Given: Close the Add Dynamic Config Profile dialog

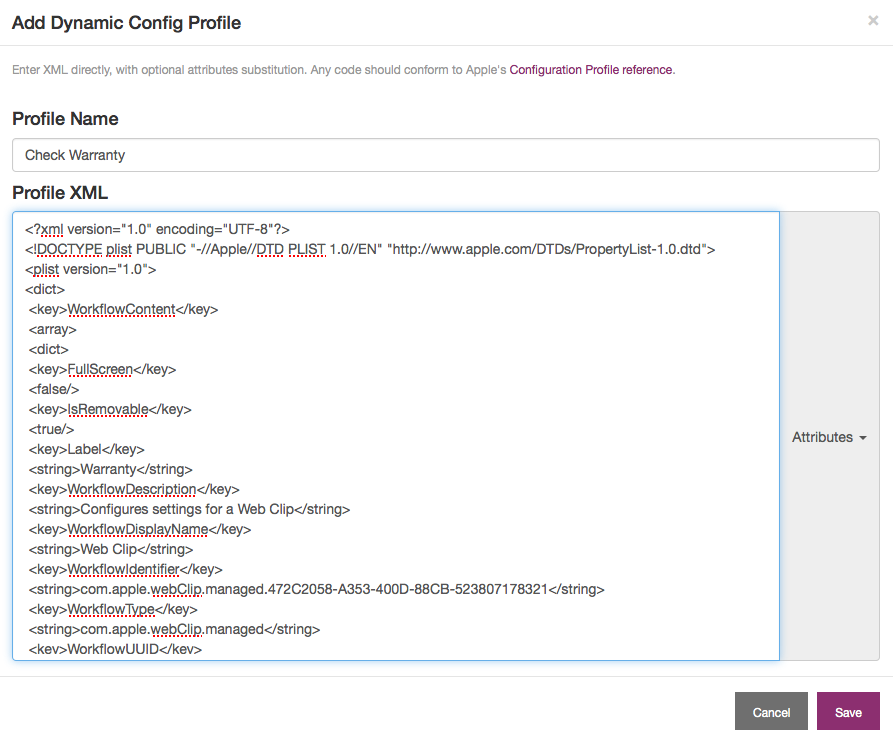Looking at the screenshot, I should (873, 22).
